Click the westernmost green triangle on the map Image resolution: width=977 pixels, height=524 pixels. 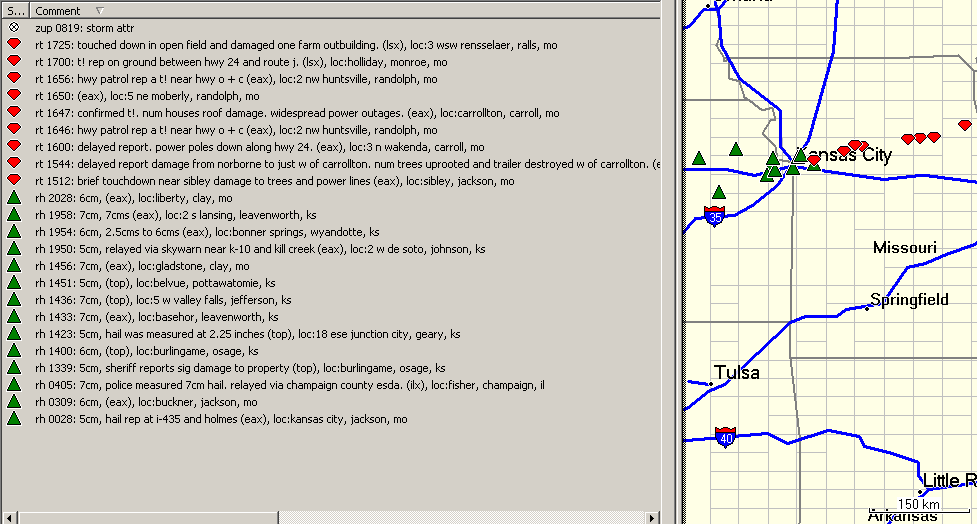pyautogui.click(x=699, y=158)
